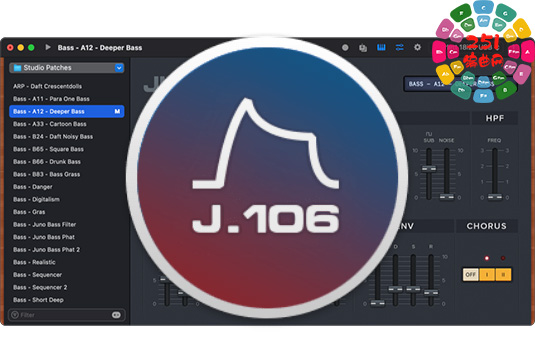Click the ENV S (sustain) slider handle

(413, 289)
